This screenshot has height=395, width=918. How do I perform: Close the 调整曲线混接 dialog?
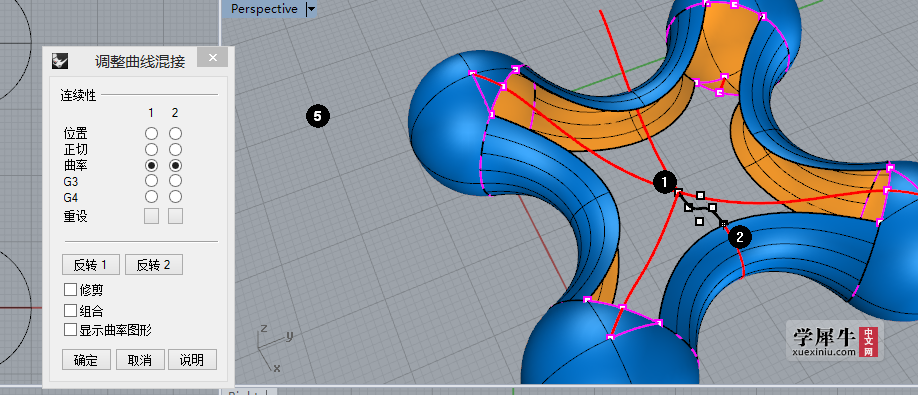tap(213, 57)
